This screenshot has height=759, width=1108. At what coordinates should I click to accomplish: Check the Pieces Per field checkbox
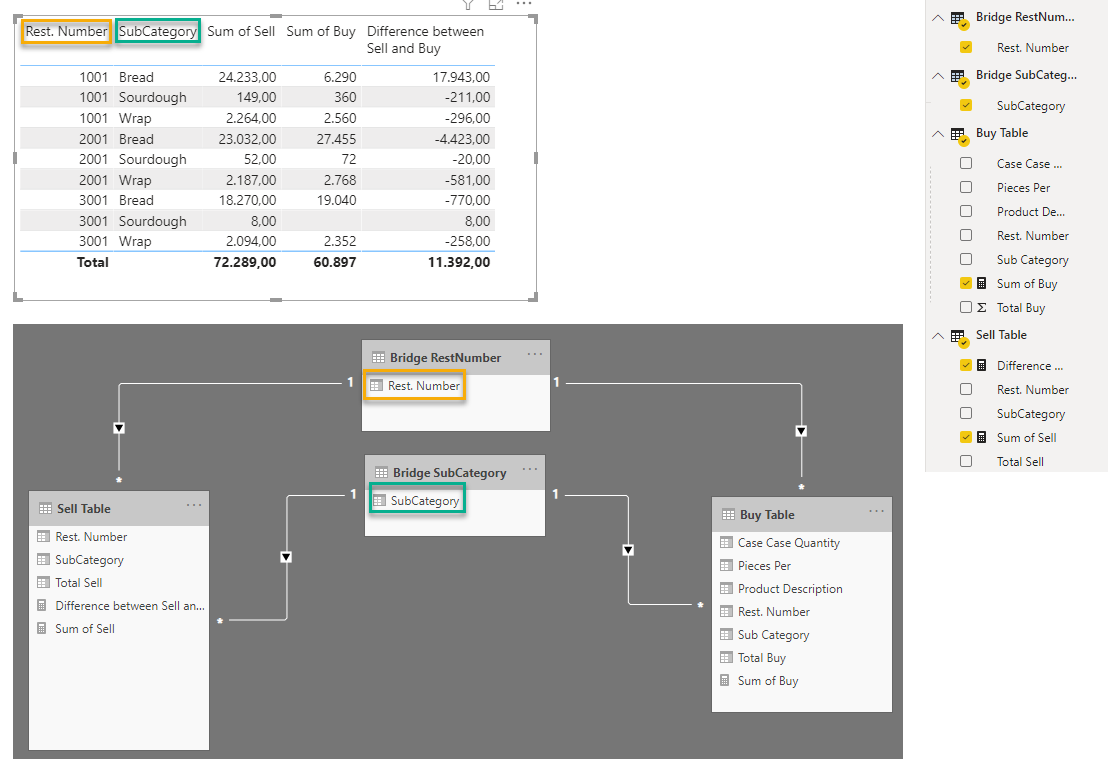coord(966,187)
